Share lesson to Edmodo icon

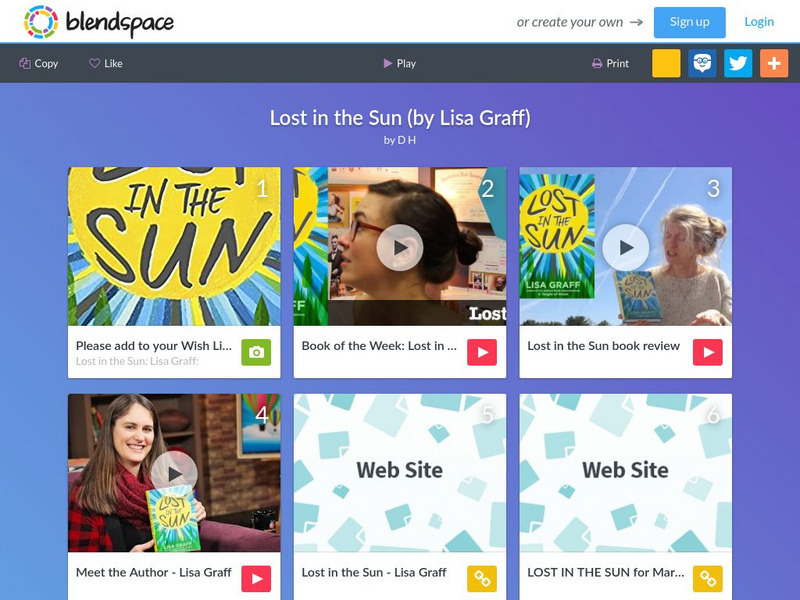coord(702,63)
